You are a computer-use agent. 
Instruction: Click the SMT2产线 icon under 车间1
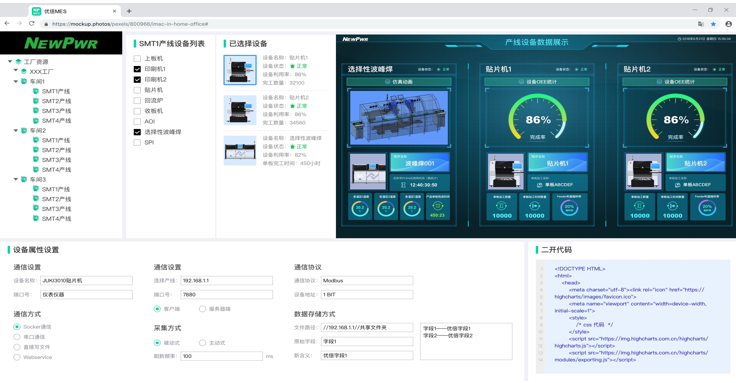coord(36,101)
